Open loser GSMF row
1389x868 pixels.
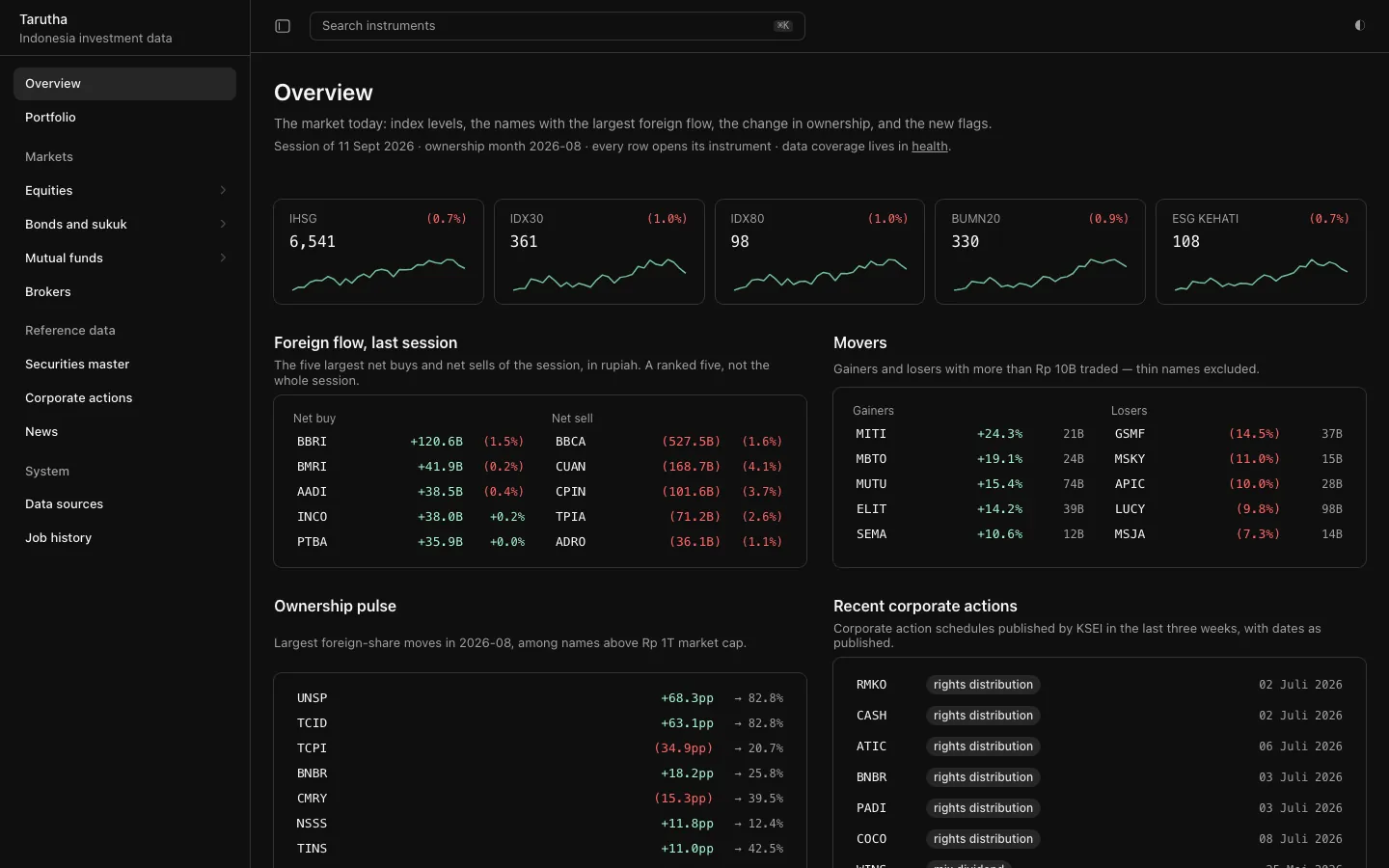click(1229, 434)
